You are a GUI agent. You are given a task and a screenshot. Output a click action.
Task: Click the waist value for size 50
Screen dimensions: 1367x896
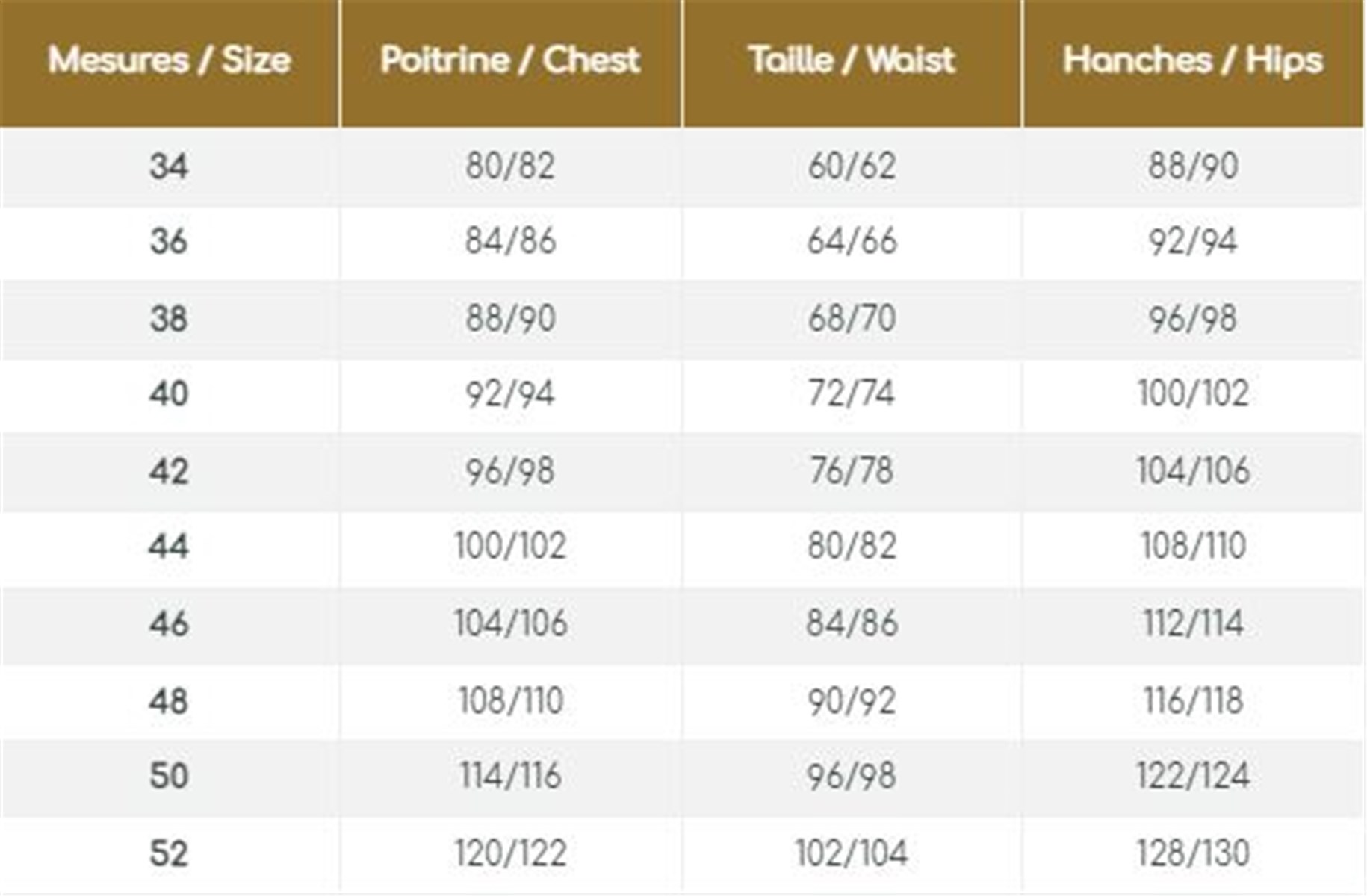[x=852, y=776]
